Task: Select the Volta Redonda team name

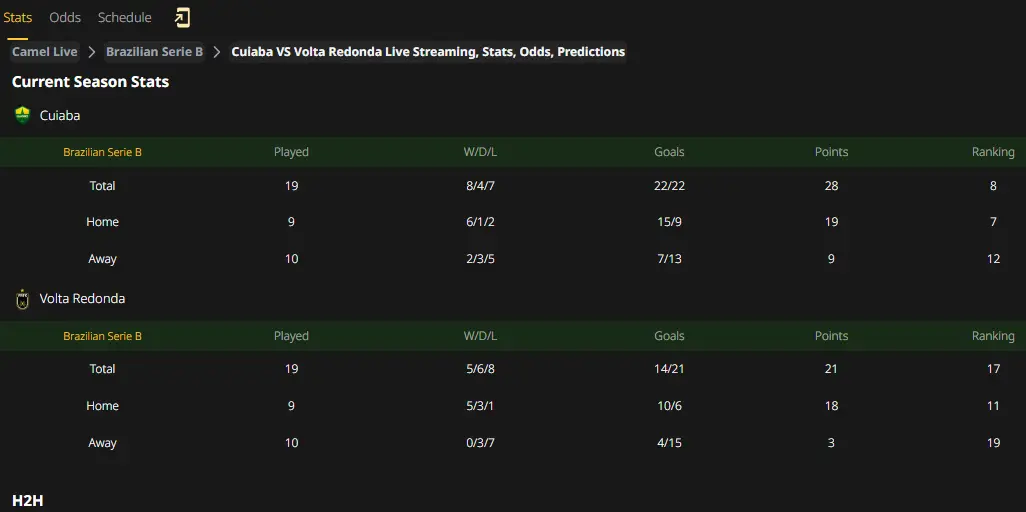Action: tap(82, 299)
